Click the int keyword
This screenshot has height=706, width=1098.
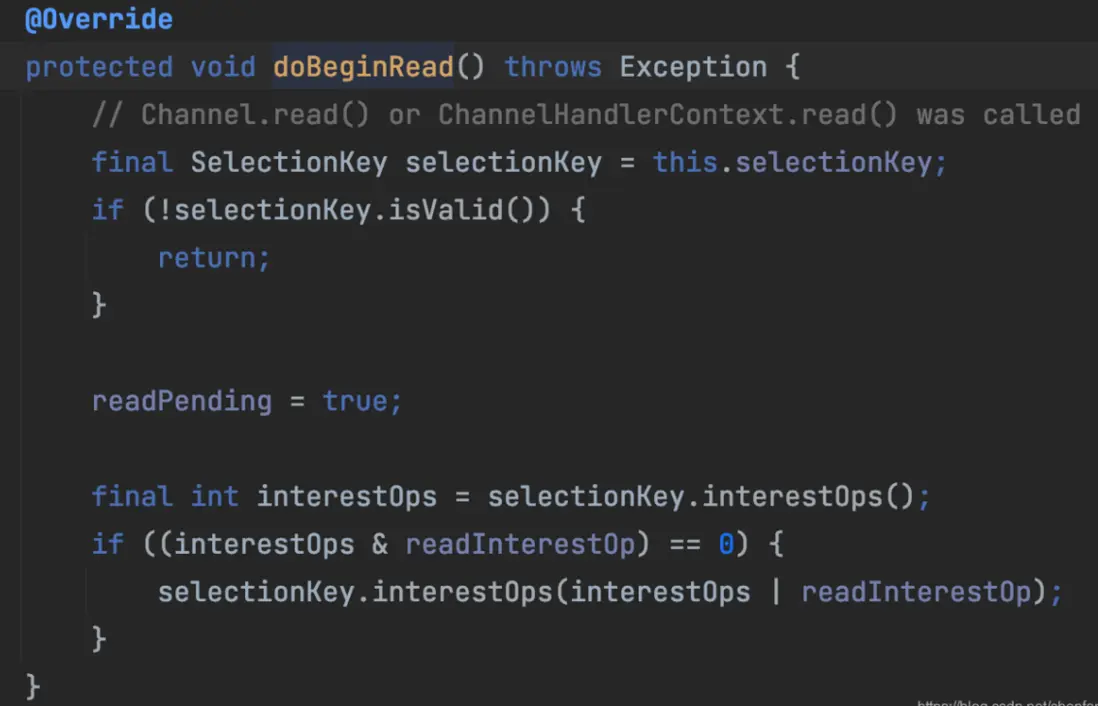(x=214, y=496)
